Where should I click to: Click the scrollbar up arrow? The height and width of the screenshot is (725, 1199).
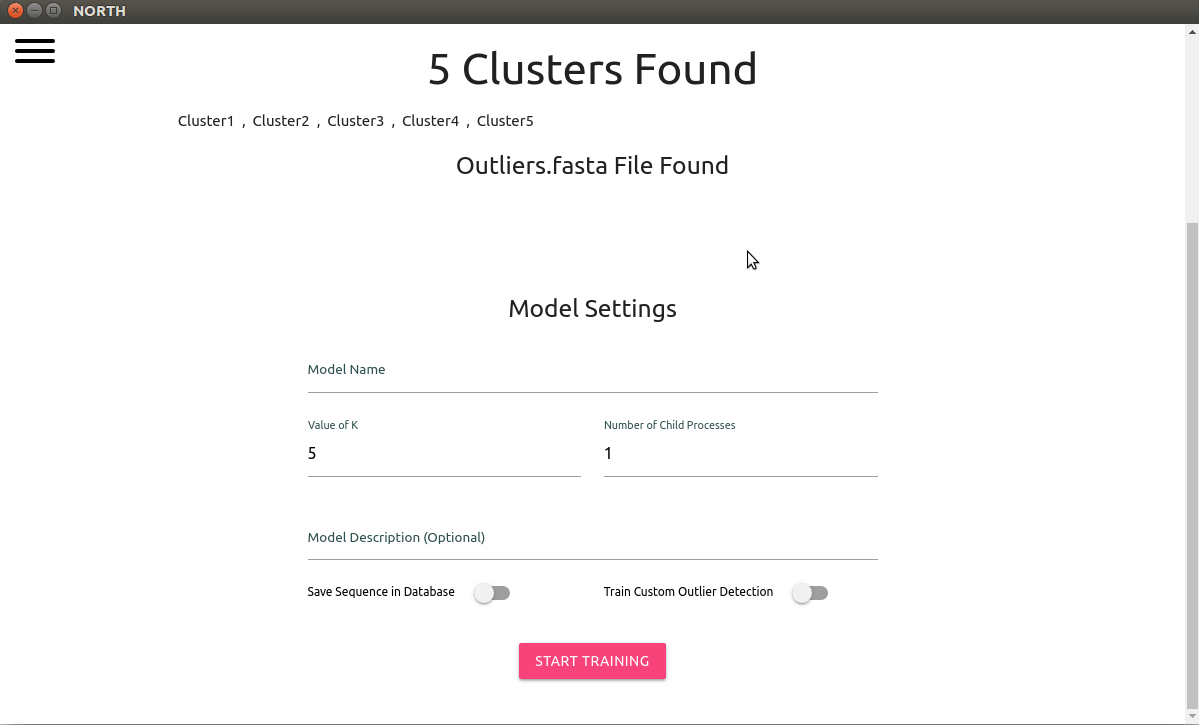1192,31
